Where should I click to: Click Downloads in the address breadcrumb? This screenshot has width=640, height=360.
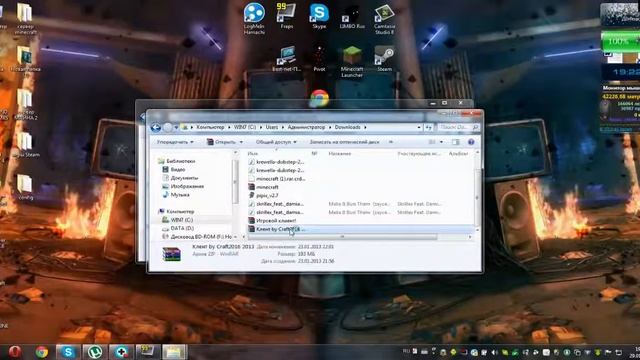click(x=347, y=127)
